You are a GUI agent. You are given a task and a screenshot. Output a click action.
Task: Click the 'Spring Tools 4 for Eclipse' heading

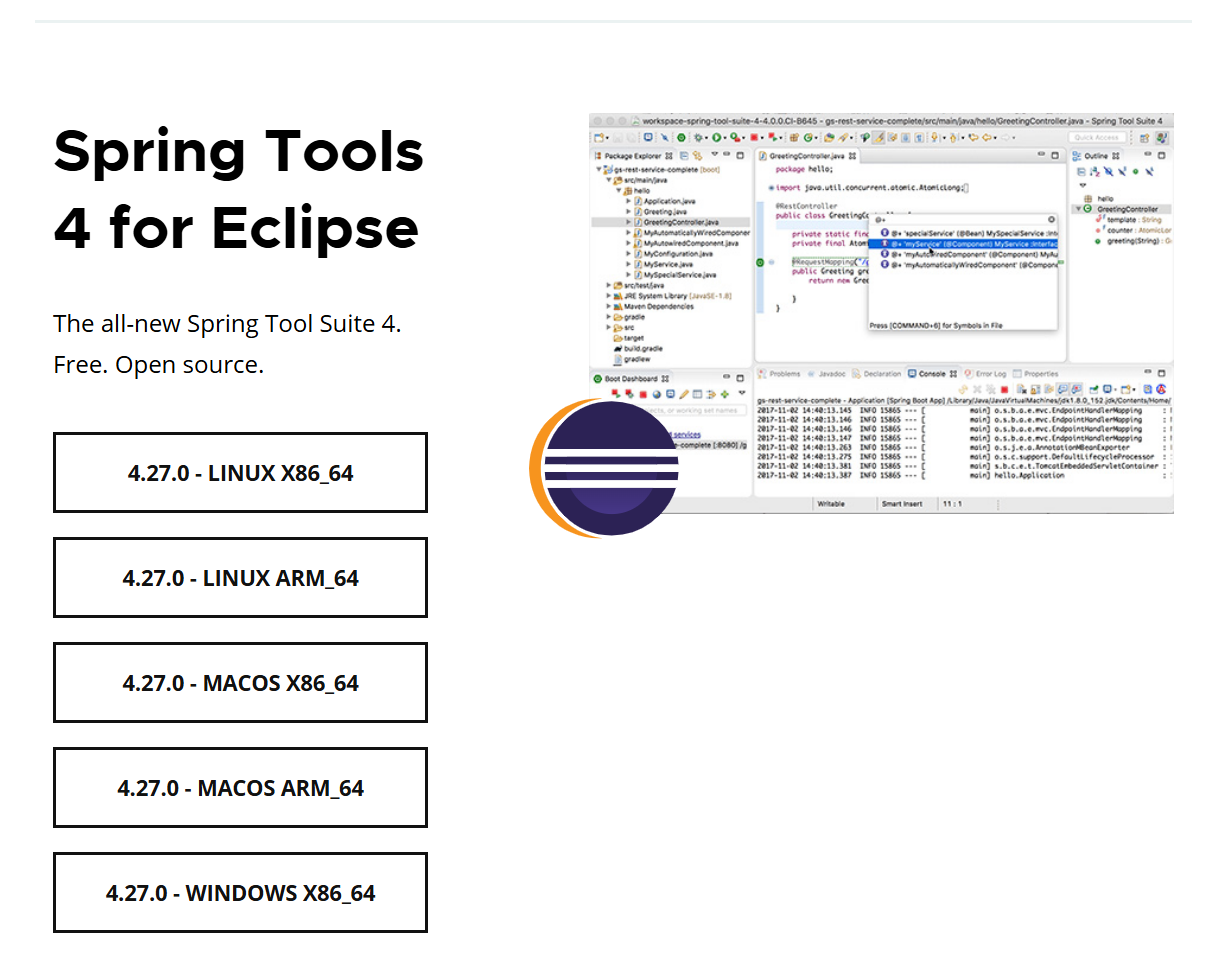(x=239, y=189)
